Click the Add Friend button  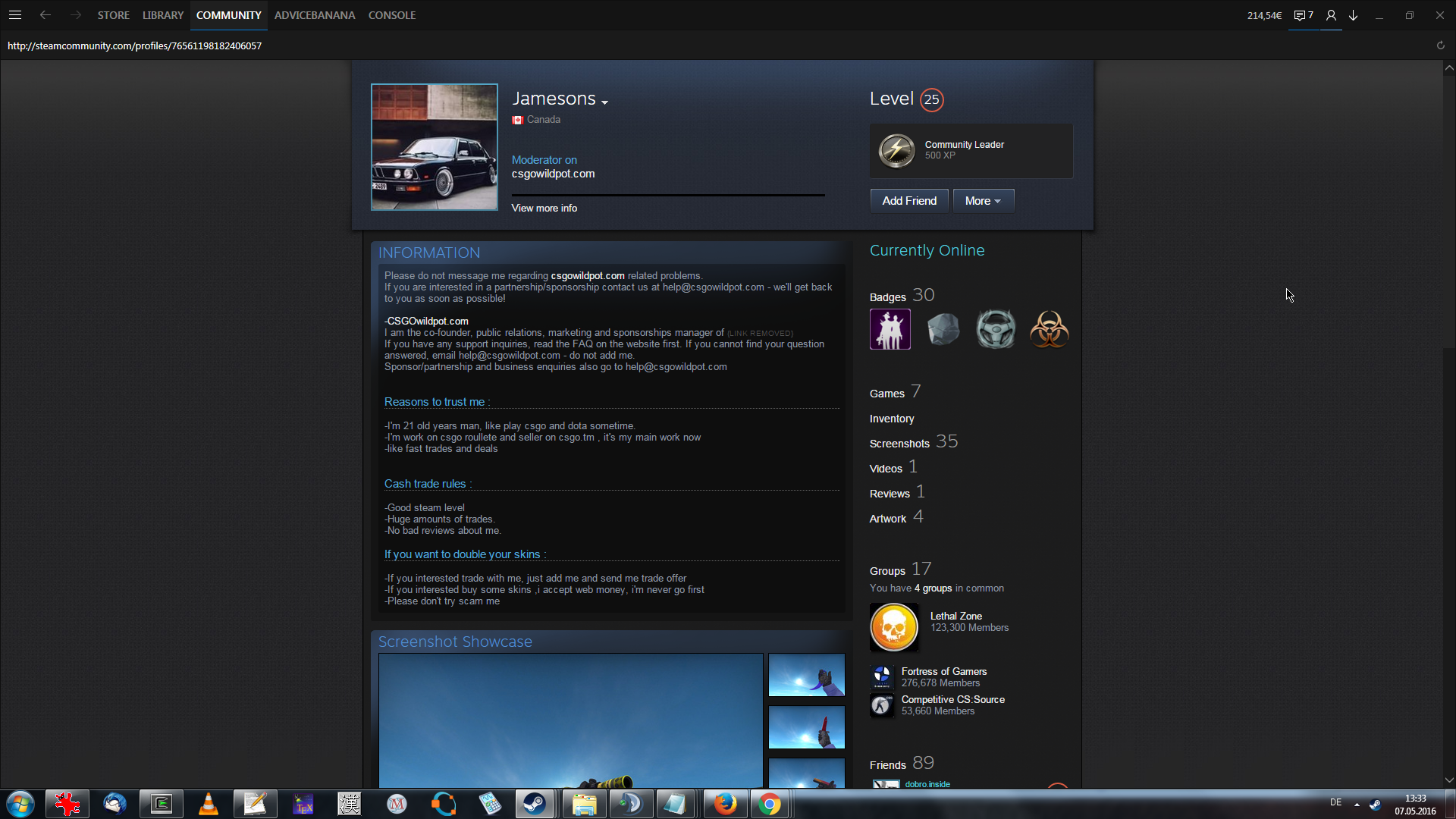(x=908, y=201)
